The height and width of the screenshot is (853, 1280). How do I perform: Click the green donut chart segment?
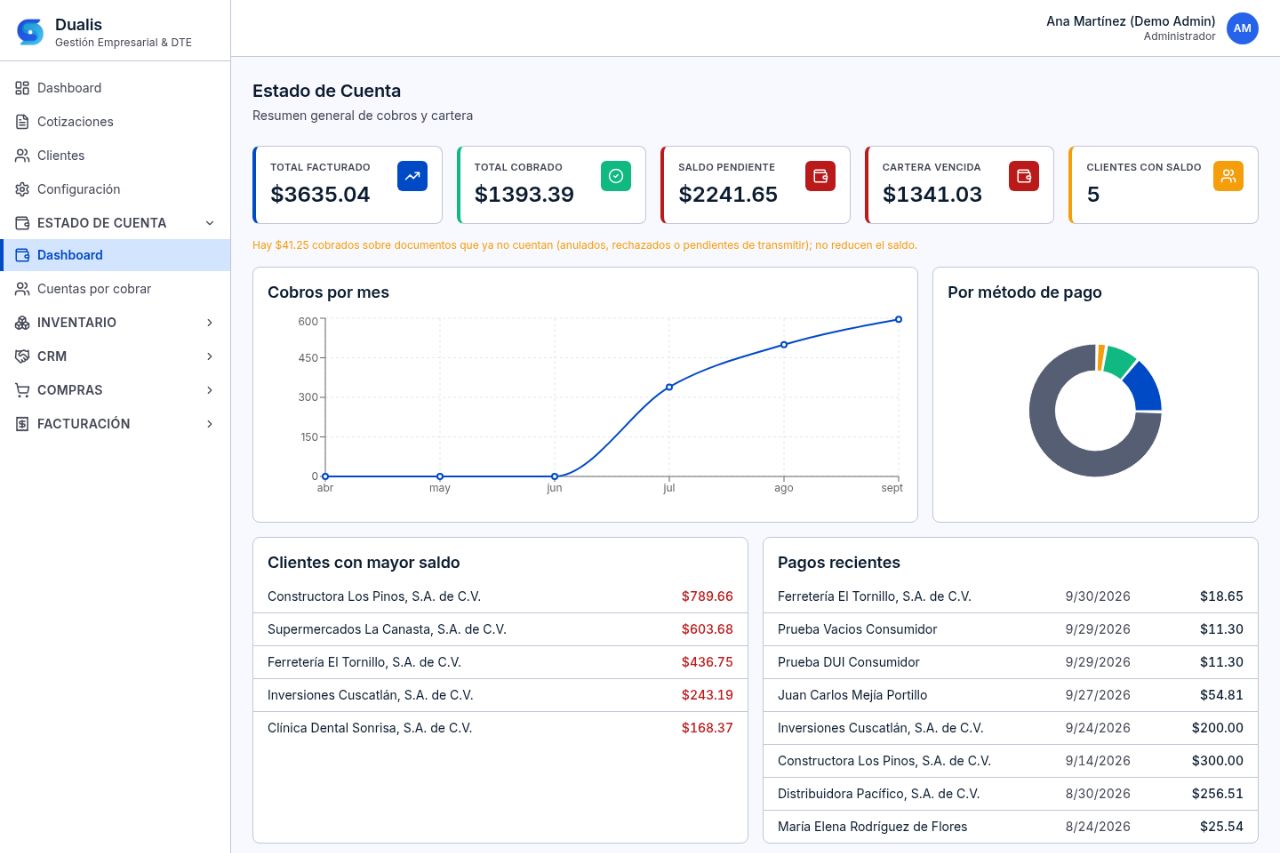pos(1118,360)
